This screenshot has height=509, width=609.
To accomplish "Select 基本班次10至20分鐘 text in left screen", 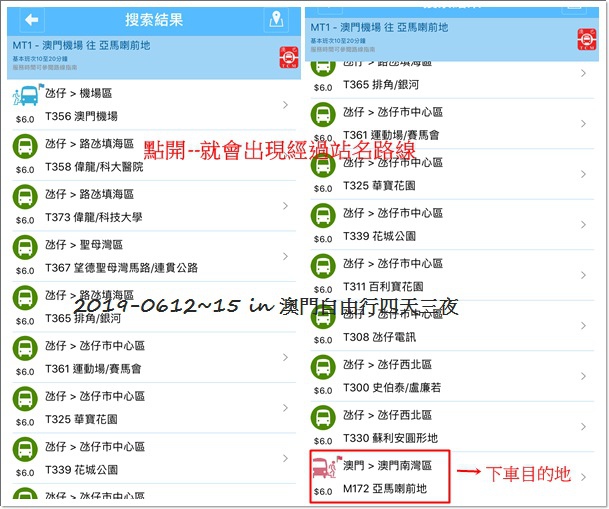I will (x=40, y=59).
